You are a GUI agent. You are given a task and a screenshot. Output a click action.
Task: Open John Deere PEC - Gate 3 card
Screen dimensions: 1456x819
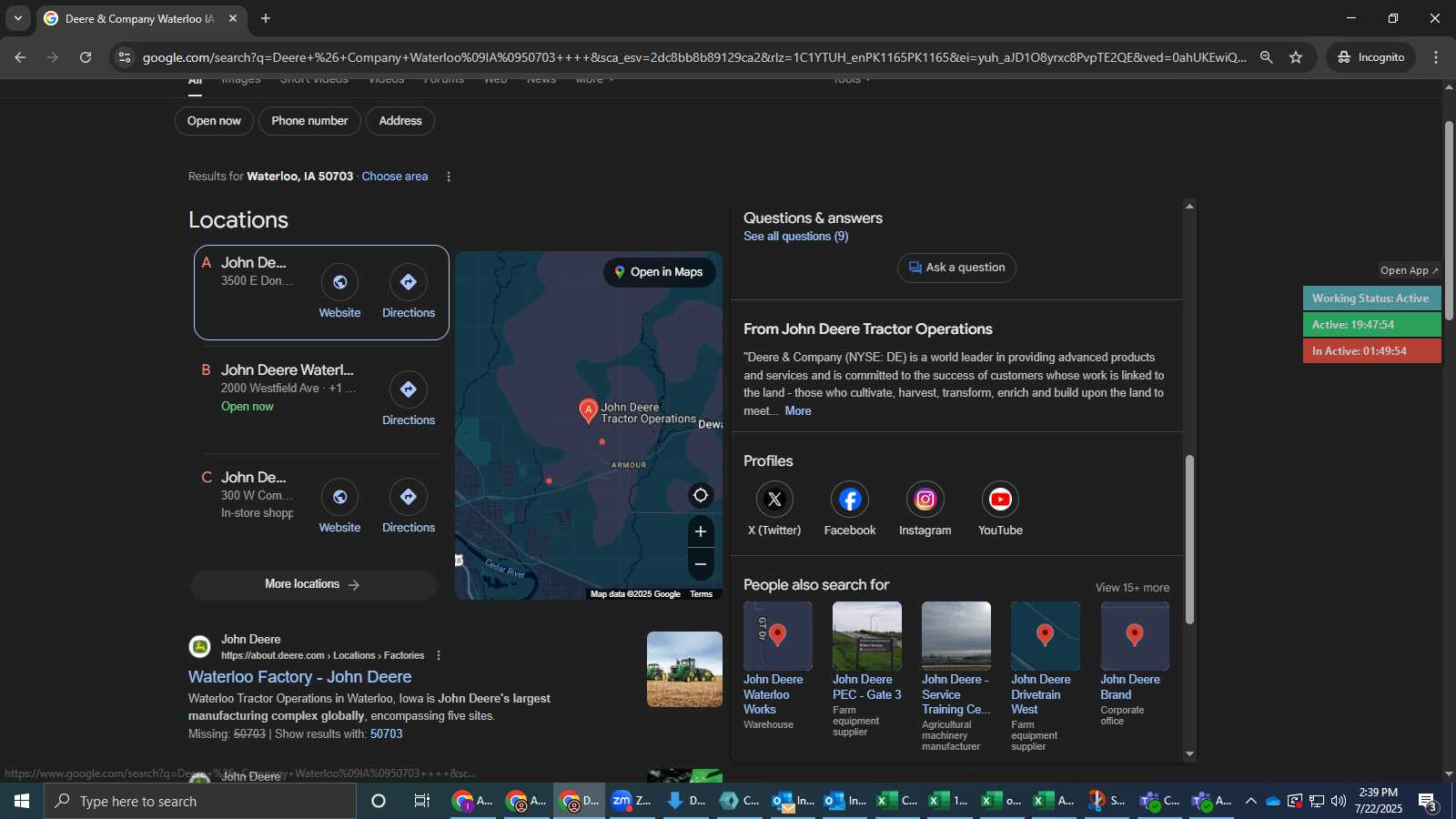(867, 670)
